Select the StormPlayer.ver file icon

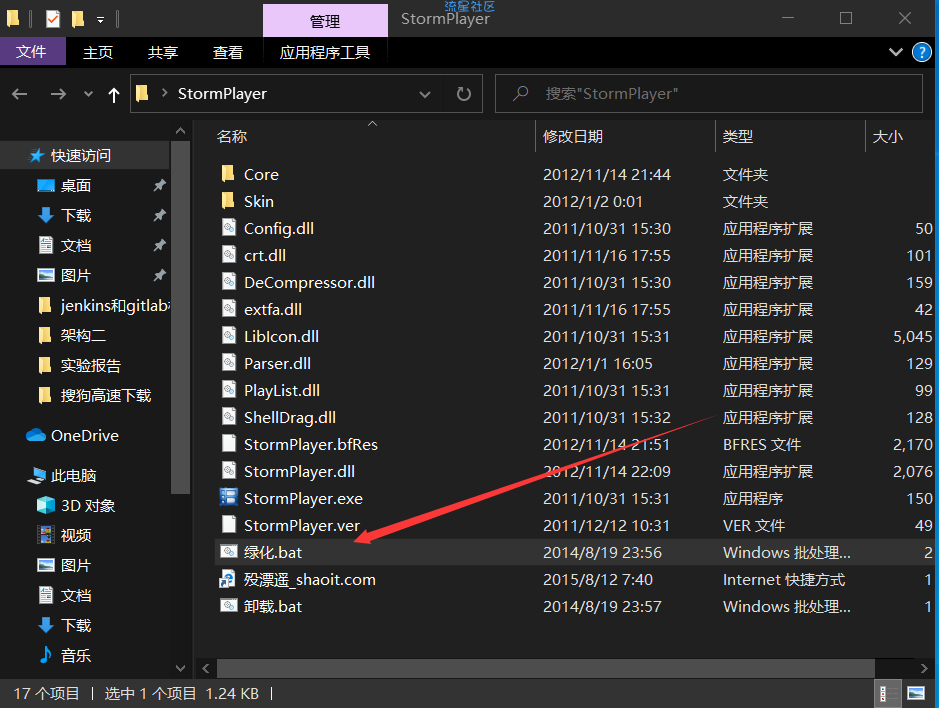coord(229,525)
